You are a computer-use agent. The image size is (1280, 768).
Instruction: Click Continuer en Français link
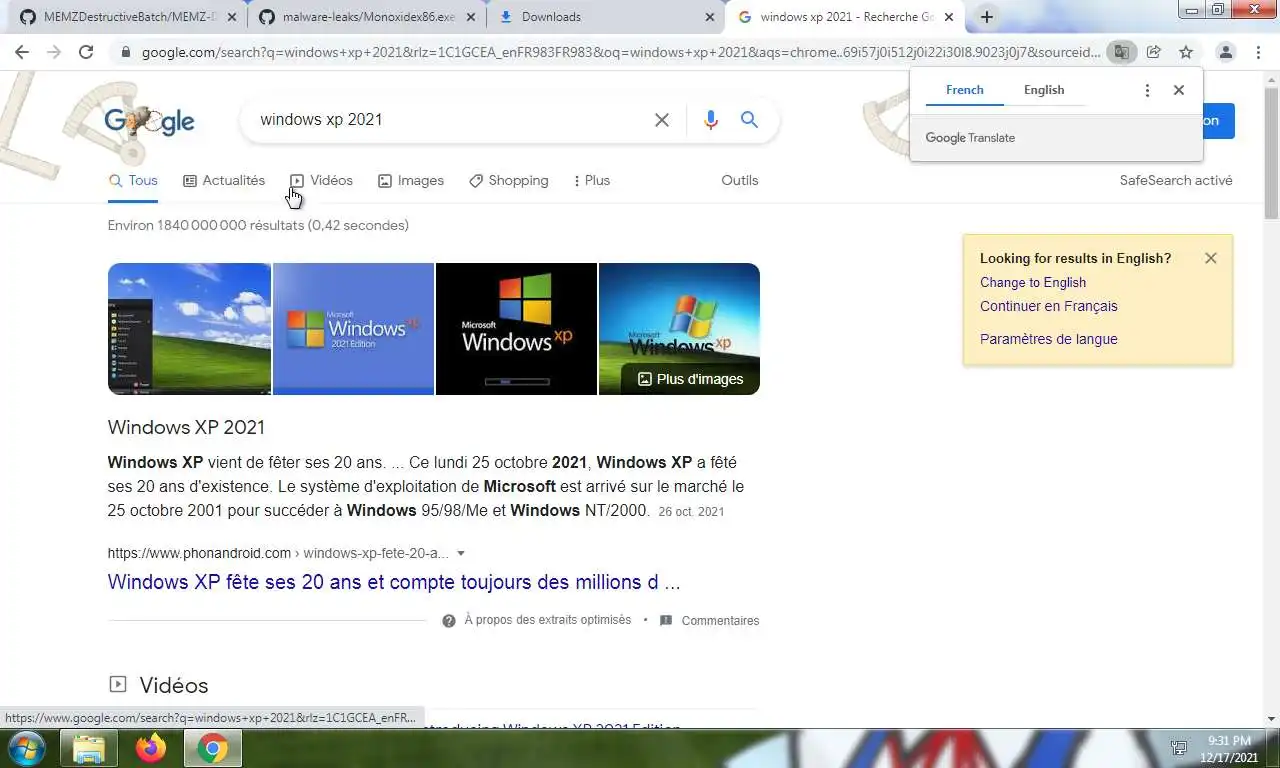[1049, 307]
